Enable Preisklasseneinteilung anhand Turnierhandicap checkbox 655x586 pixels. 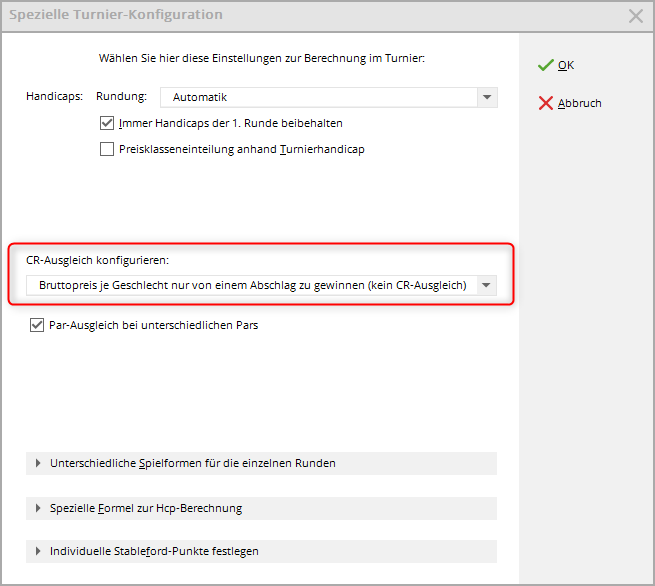coord(108,150)
